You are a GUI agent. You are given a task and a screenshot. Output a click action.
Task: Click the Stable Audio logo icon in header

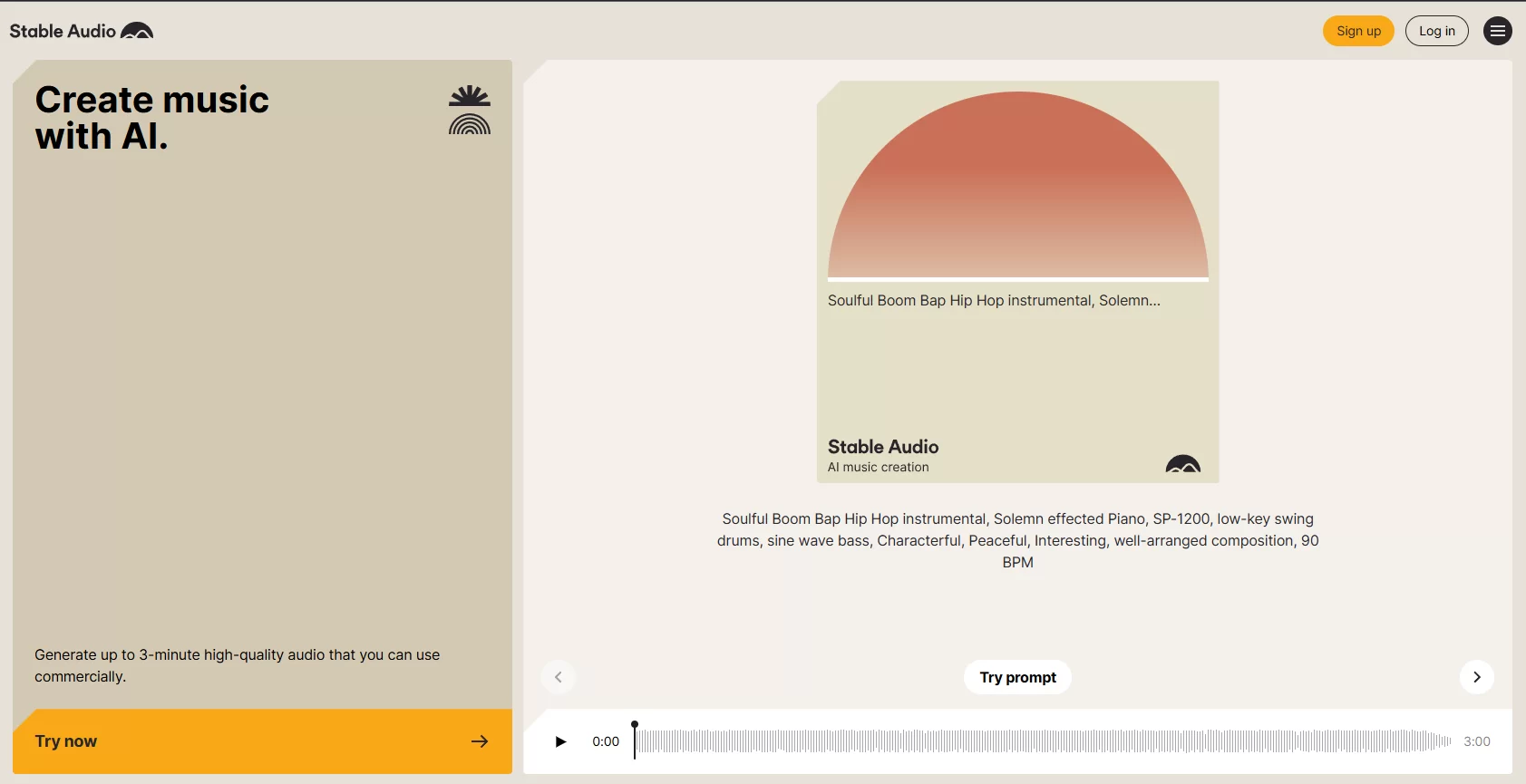pos(137,31)
